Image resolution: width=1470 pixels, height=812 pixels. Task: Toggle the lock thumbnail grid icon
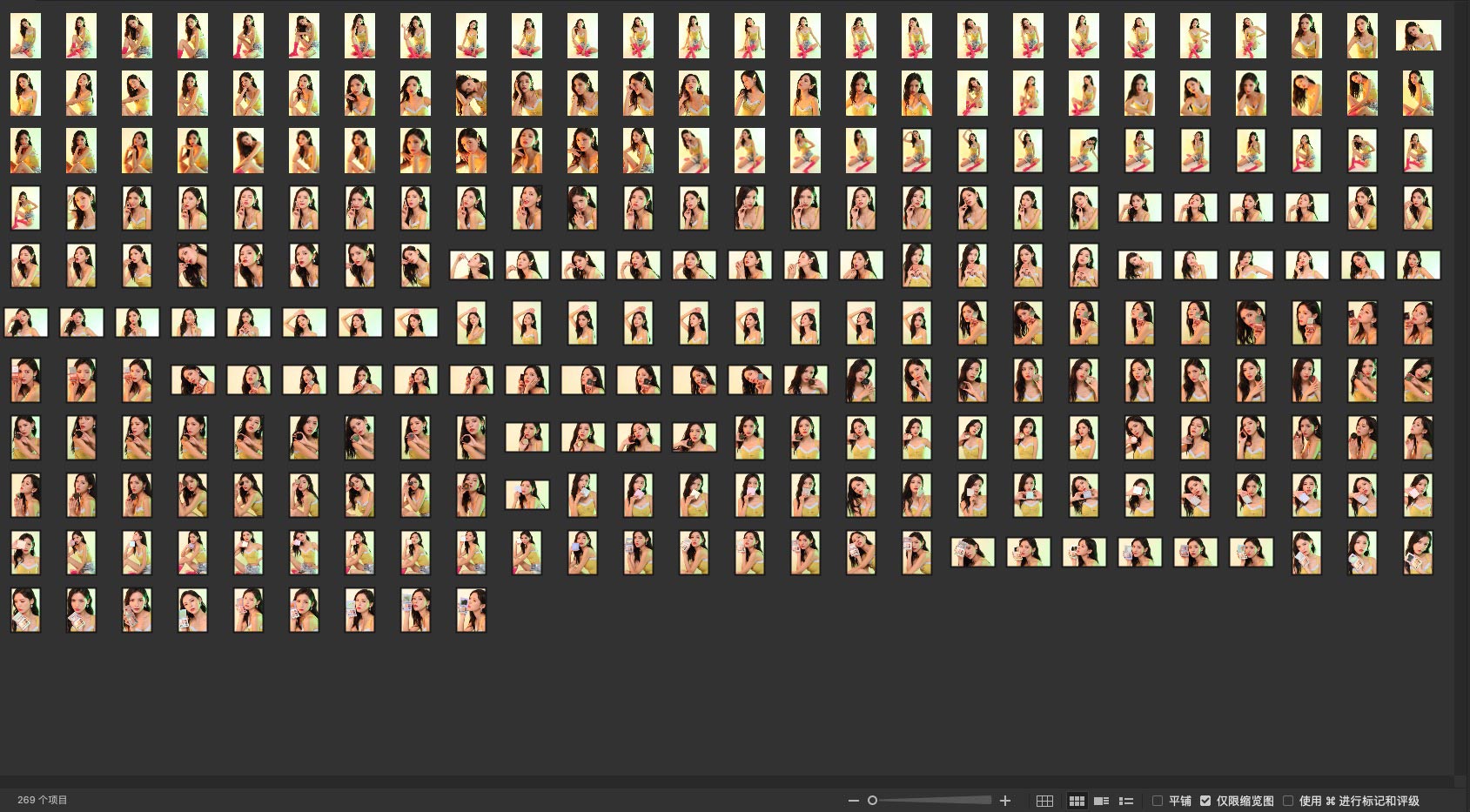pos(1044,801)
